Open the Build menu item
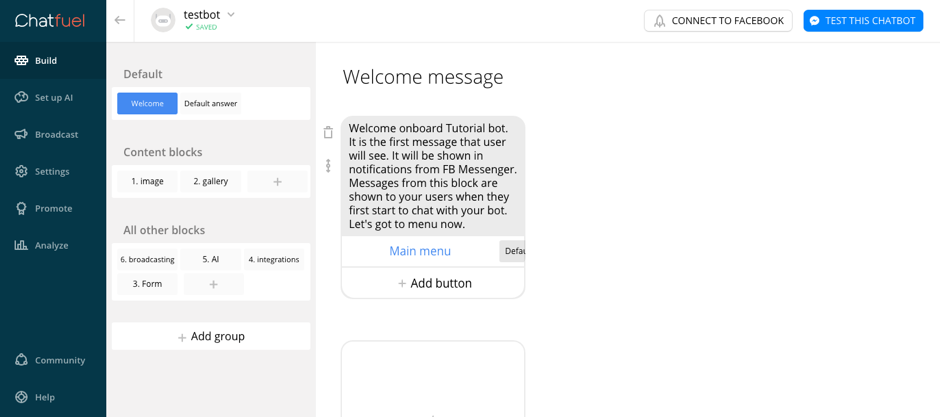This screenshot has height=417, width=940. (x=53, y=61)
